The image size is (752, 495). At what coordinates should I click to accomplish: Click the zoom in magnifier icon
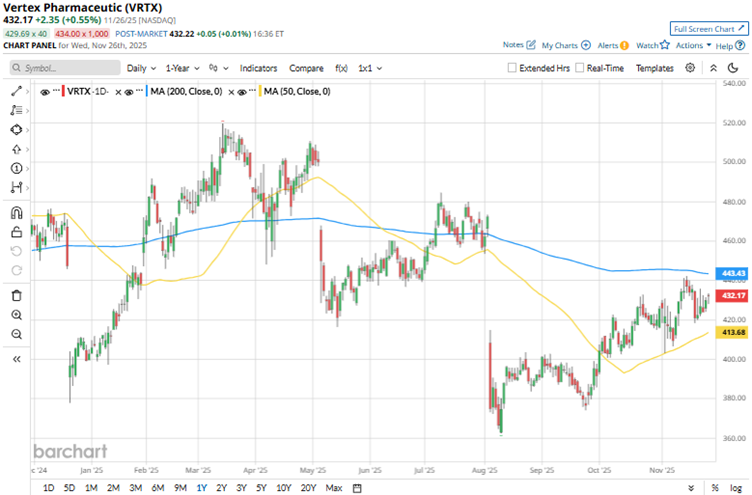[x=17, y=315]
